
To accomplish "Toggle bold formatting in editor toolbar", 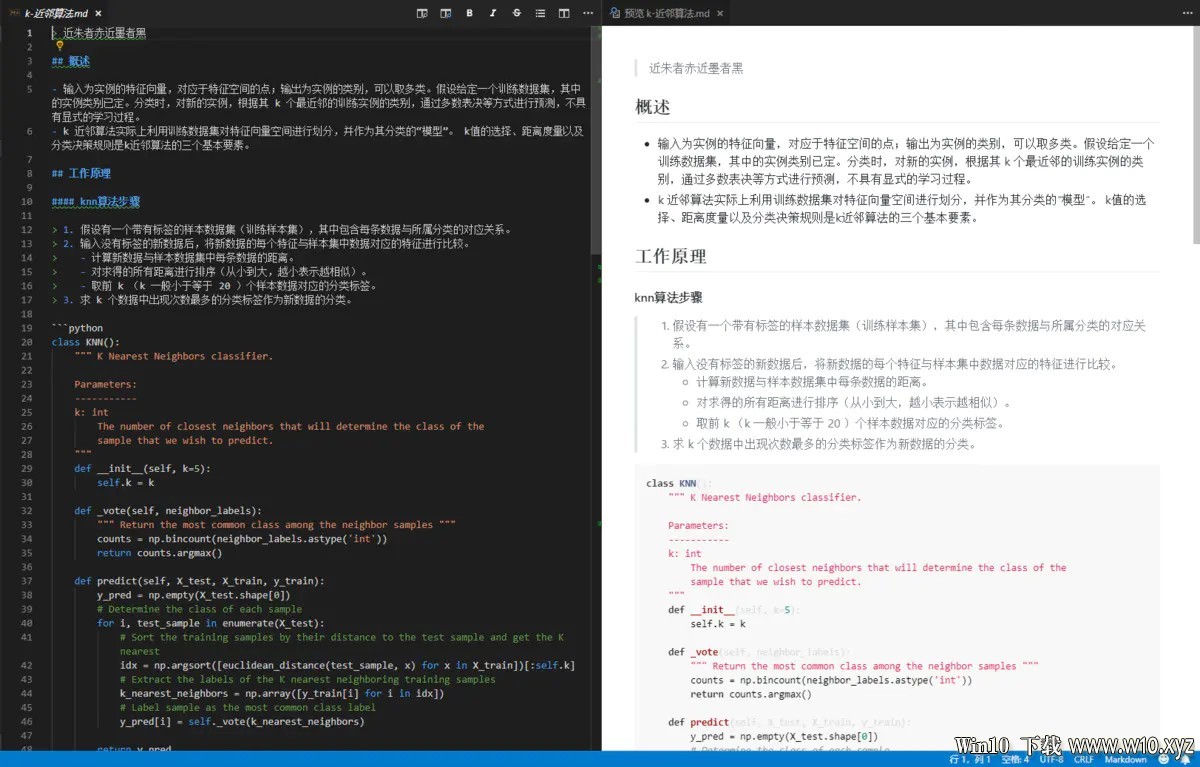I will [x=469, y=13].
